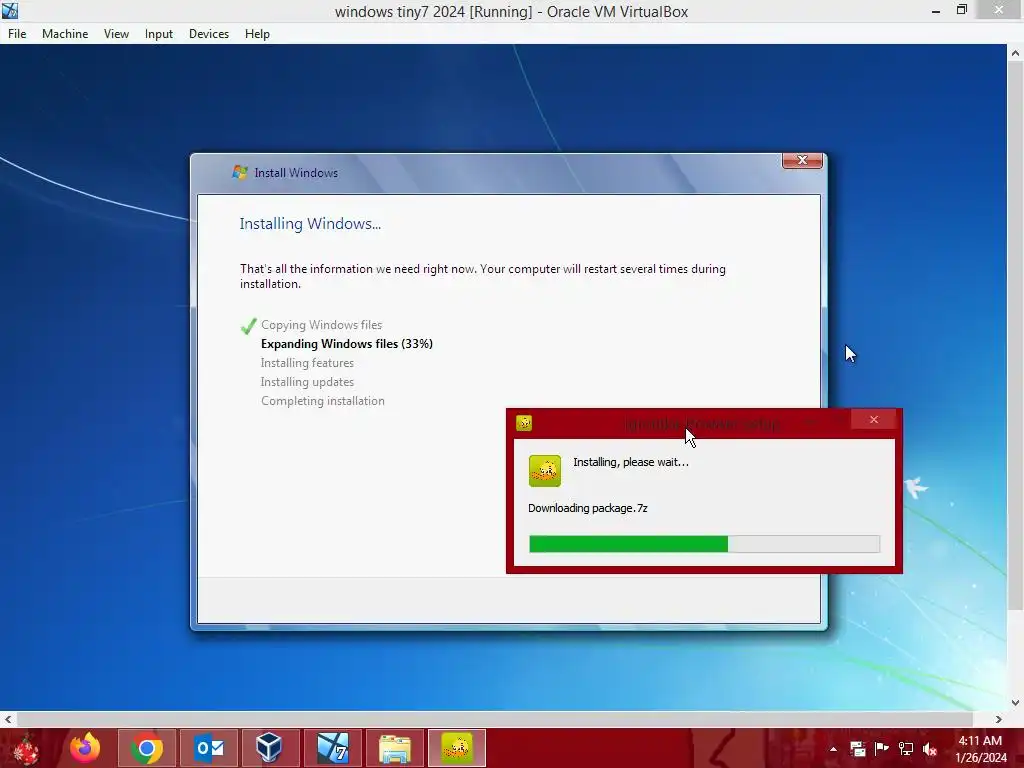Open the Machine menu
Viewport: 1024px width, 768px height.
coord(65,34)
